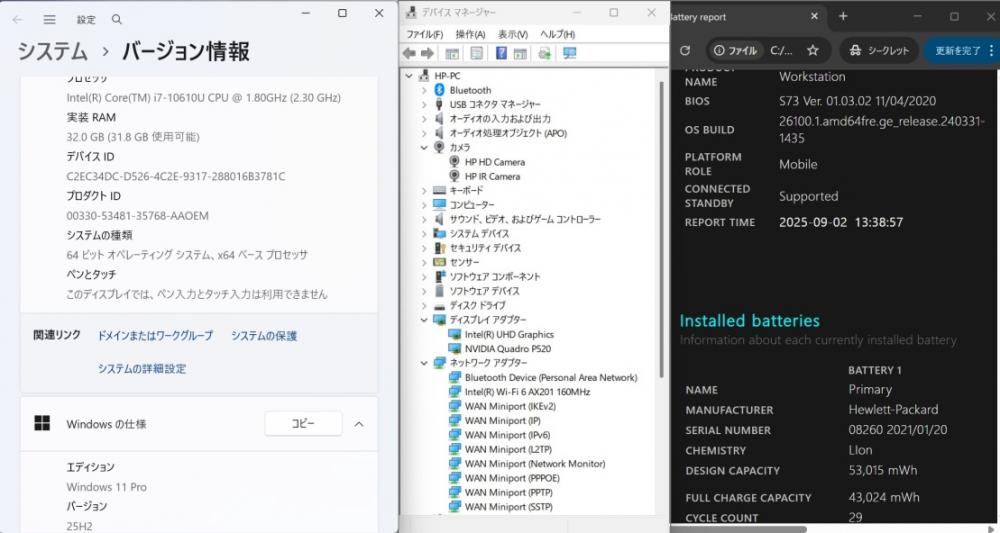Click Device Manager help toolbar icon
1000x533 pixels.
pos(501,54)
